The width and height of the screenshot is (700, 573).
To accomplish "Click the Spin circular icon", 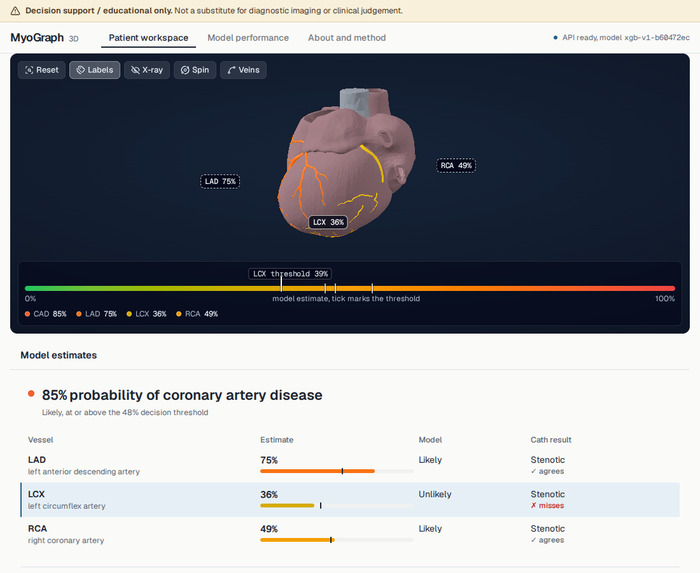I will (185, 70).
